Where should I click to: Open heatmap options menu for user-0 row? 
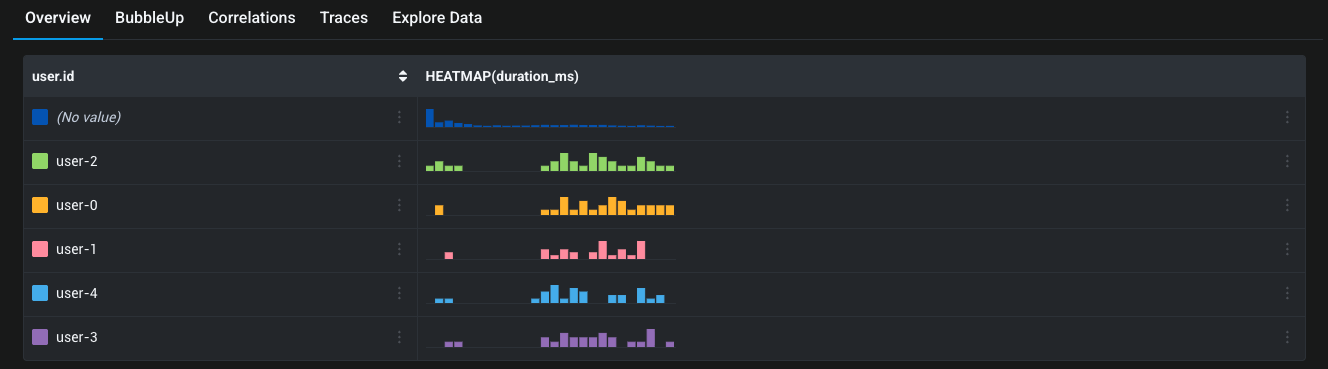coord(1287,205)
